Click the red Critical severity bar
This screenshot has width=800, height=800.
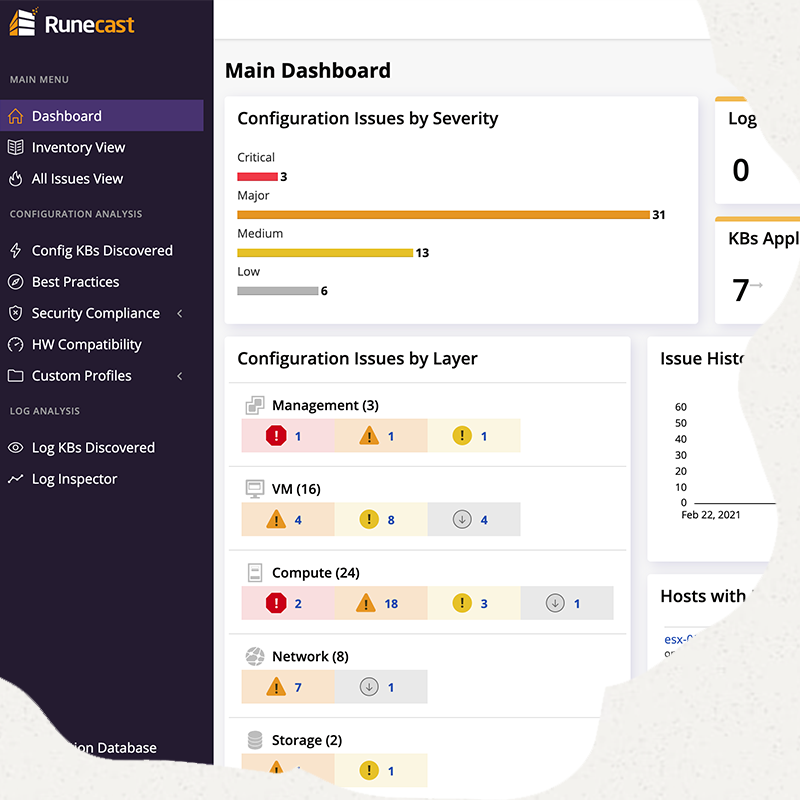click(x=258, y=177)
